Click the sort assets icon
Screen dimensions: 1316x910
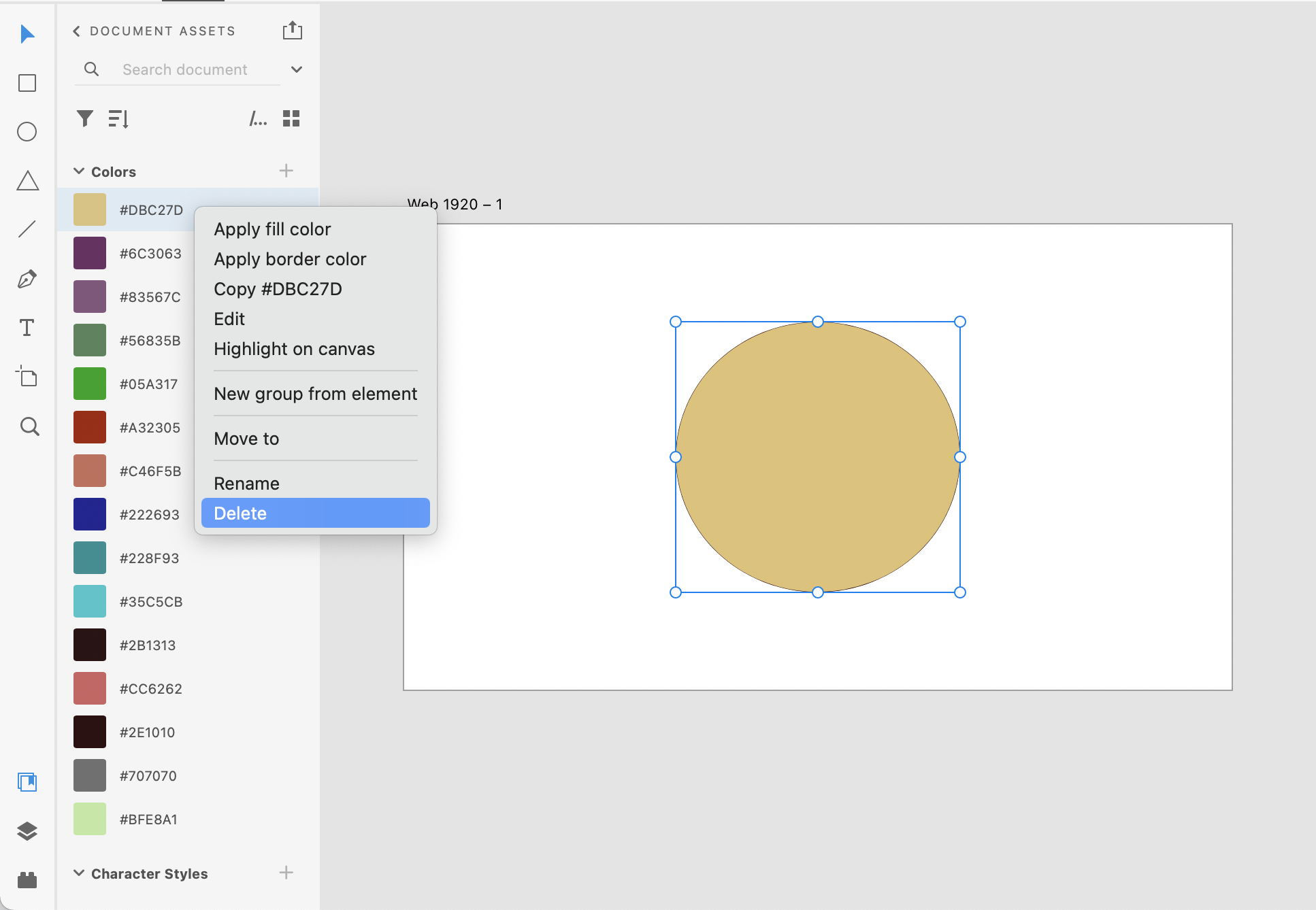pyautogui.click(x=118, y=119)
